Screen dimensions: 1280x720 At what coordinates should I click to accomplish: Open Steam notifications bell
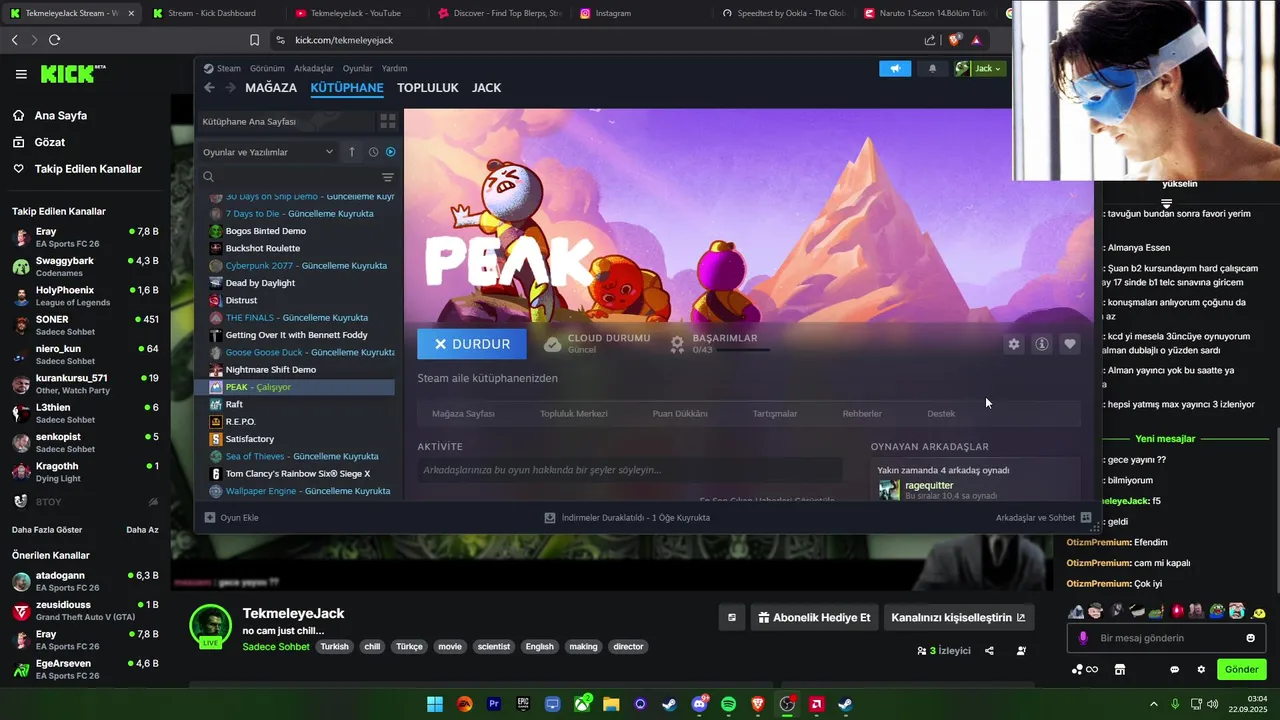(933, 68)
